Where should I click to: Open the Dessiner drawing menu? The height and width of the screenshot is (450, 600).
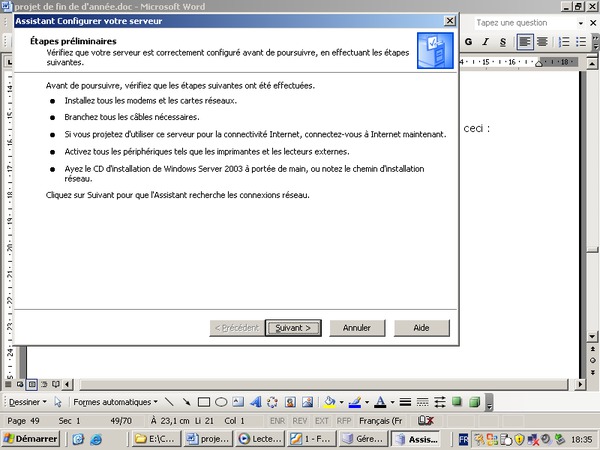point(28,402)
